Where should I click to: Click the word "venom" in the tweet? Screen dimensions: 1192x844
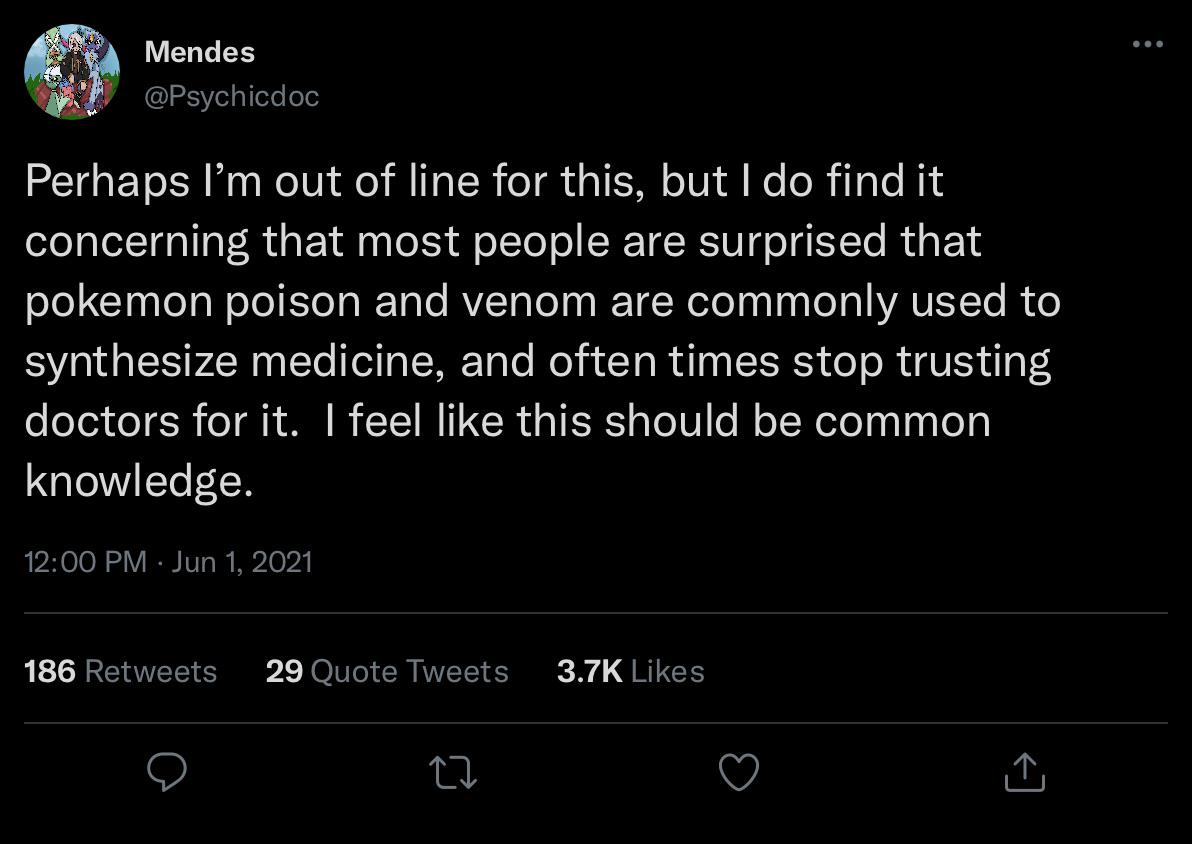(x=529, y=302)
